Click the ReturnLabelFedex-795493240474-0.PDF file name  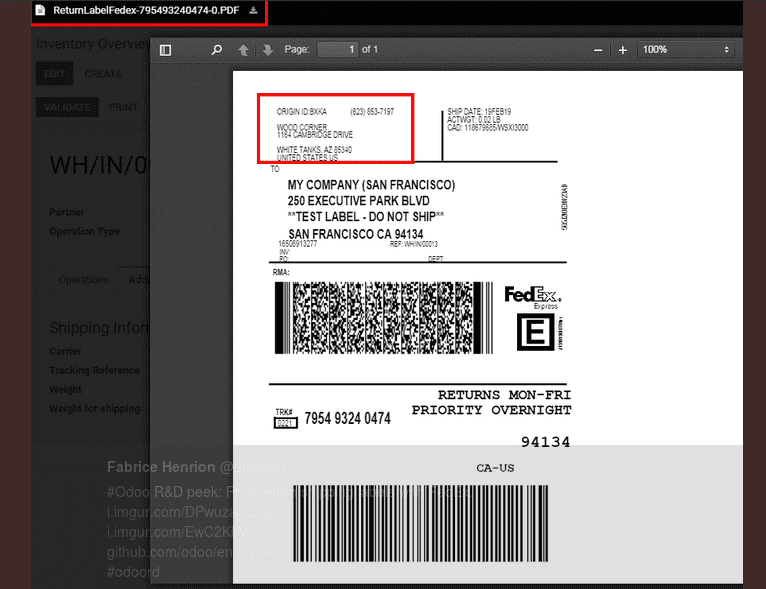[146, 10]
